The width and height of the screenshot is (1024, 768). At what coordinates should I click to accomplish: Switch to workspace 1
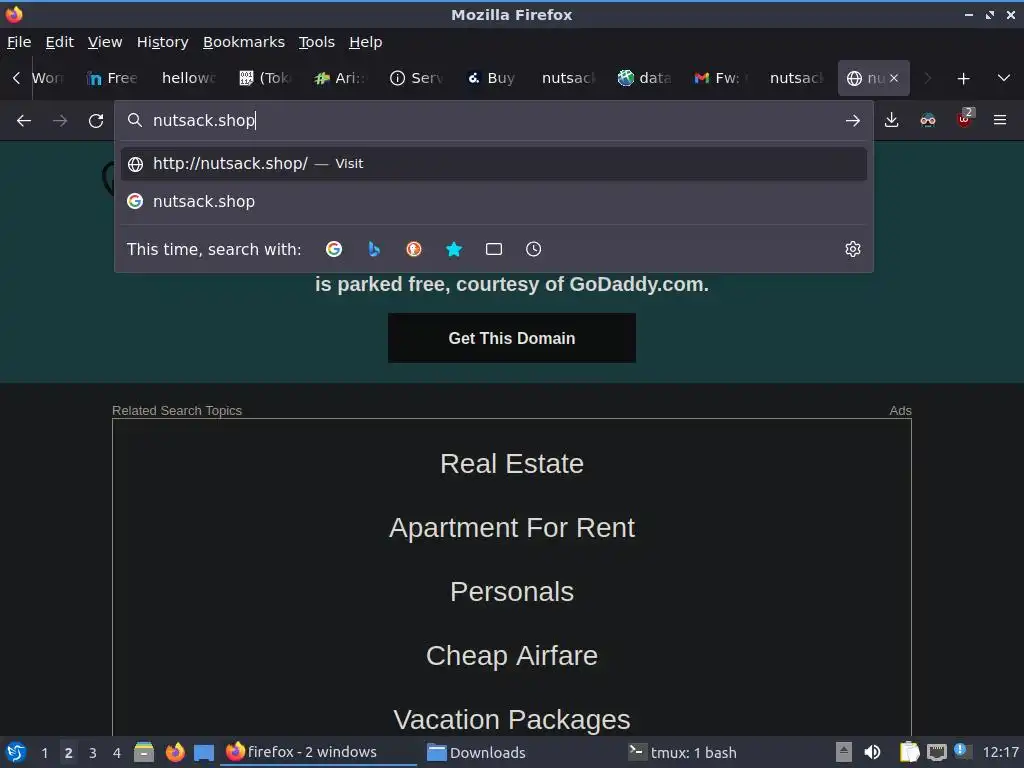click(x=44, y=752)
